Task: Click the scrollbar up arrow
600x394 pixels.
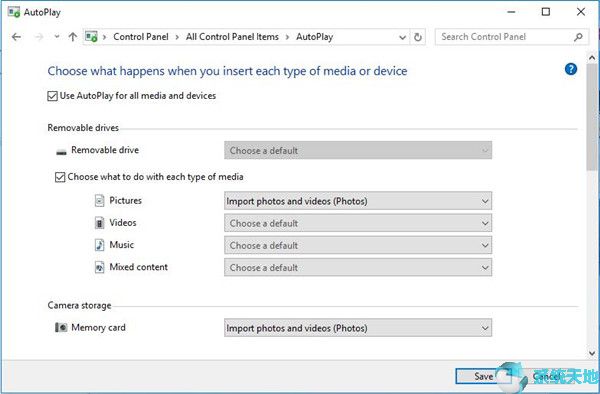Action: click(x=592, y=58)
